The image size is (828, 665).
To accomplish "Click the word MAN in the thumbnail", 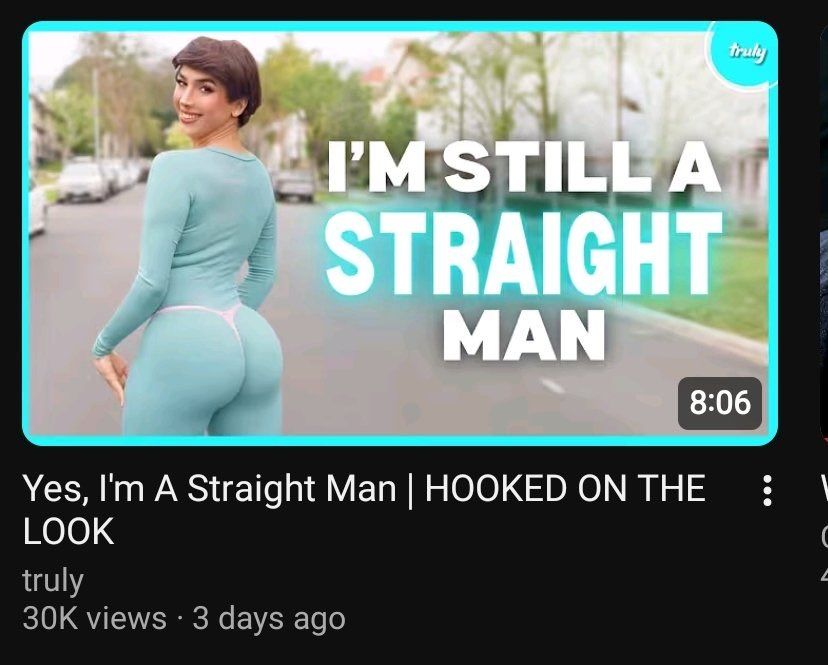I will [523, 335].
